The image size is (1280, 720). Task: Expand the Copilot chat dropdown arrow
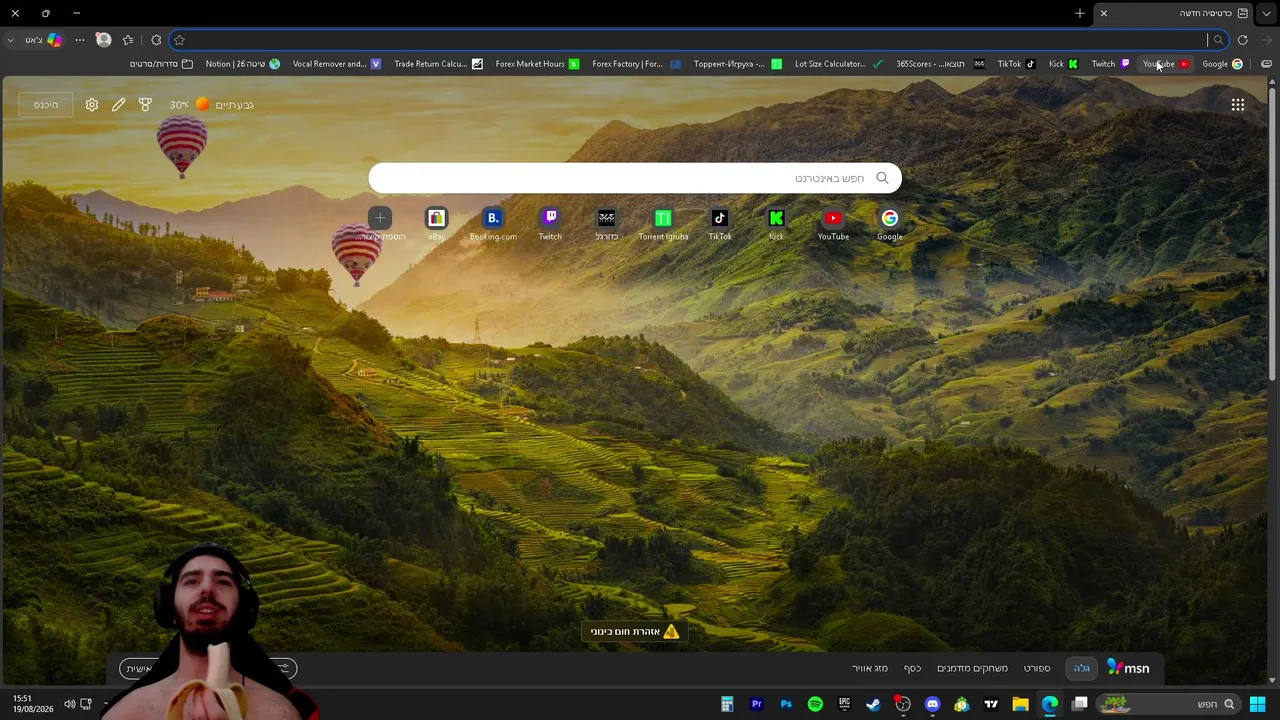click(x=10, y=40)
